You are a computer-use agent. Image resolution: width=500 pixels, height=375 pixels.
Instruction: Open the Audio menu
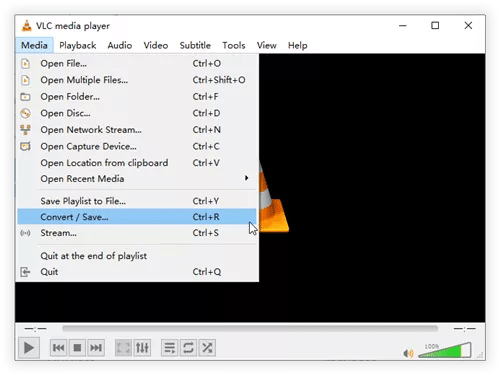(x=120, y=45)
